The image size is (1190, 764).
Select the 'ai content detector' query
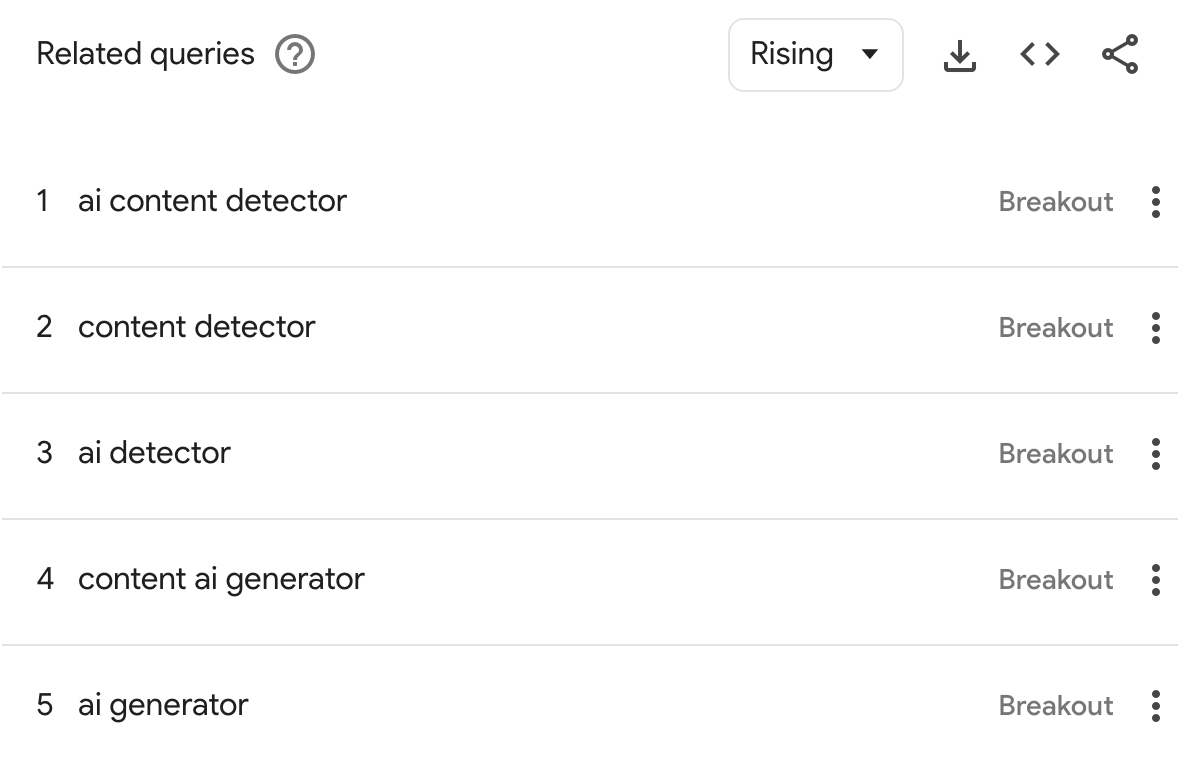[x=213, y=202]
